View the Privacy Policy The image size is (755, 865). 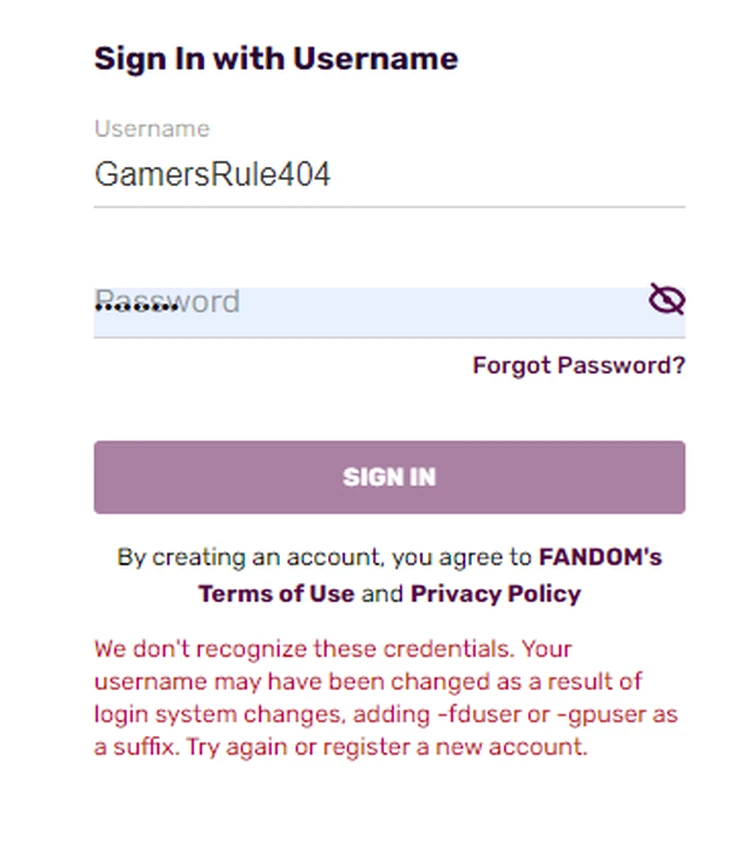pos(495,593)
